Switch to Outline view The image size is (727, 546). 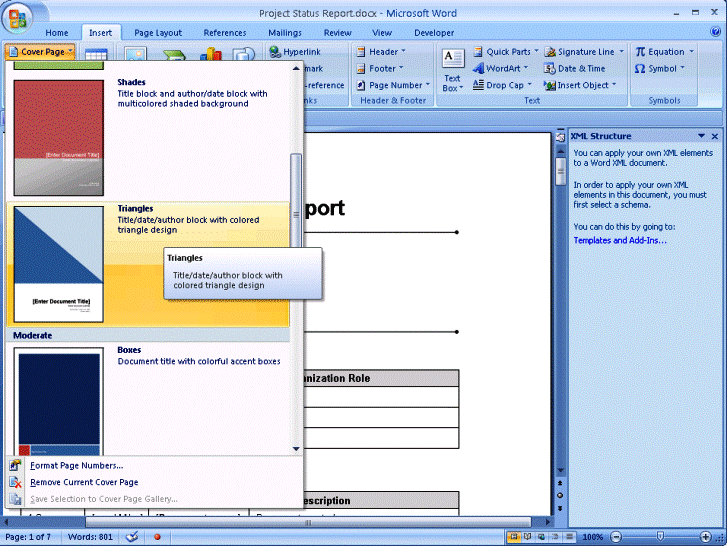coord(555,537)
